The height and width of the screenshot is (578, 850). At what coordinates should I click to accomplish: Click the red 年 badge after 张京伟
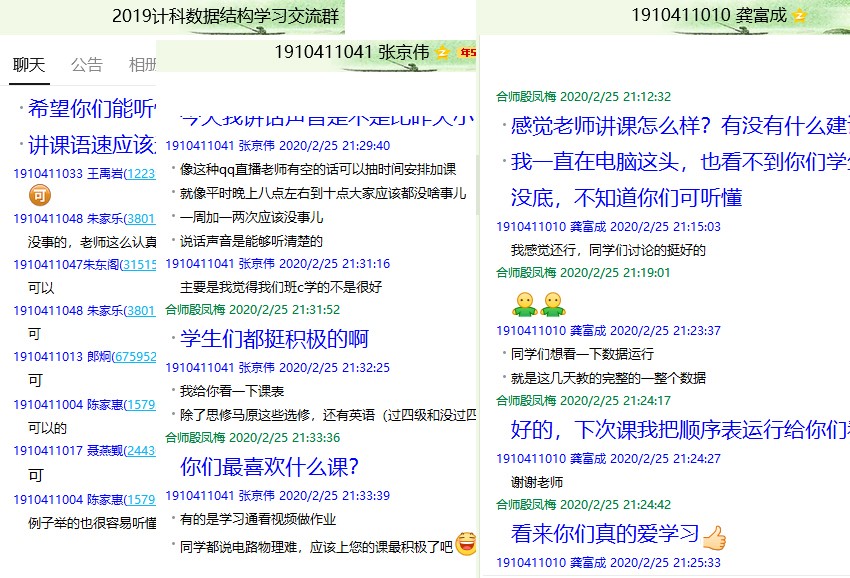[466, 52]
